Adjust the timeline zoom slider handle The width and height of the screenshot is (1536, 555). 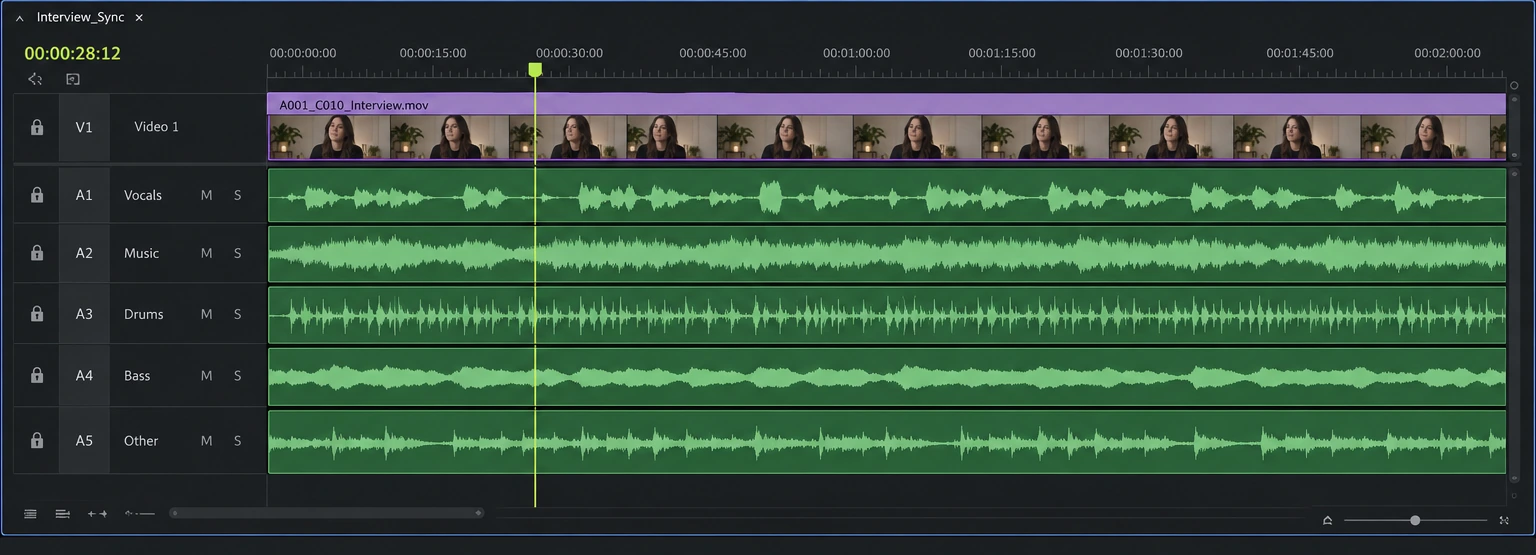click(1415, 520)
